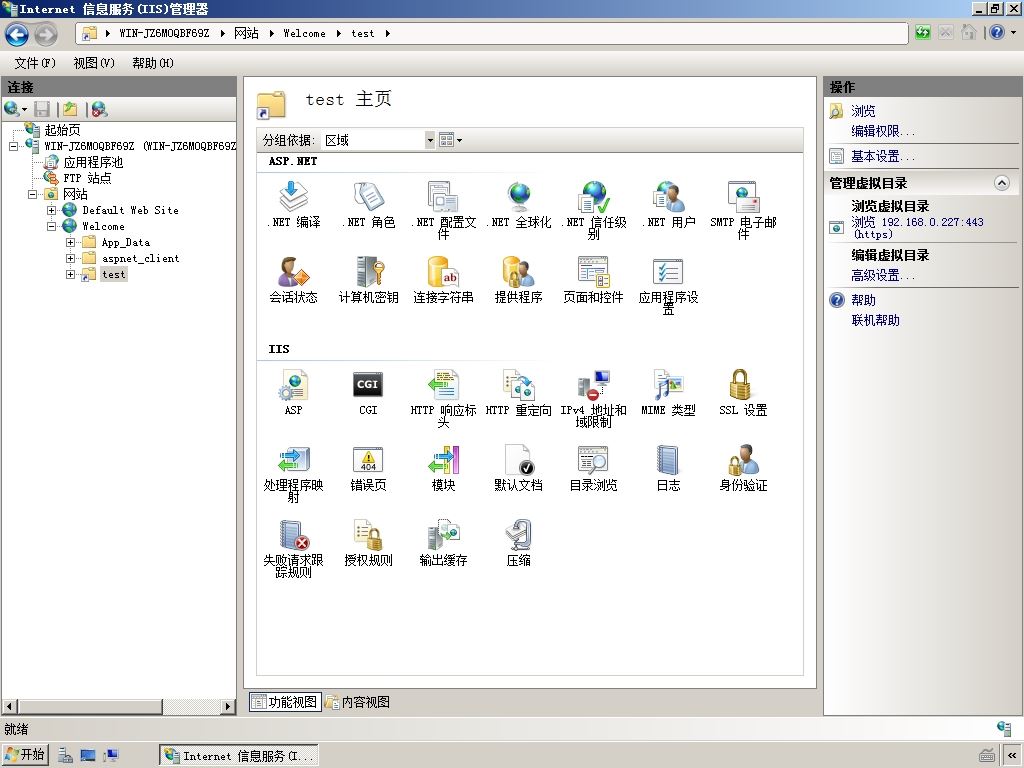Image resolution: width=1024 pixels, height=768 pixels.
Task: Open the 目录浏览 feature
Action: tap(594, 468)
